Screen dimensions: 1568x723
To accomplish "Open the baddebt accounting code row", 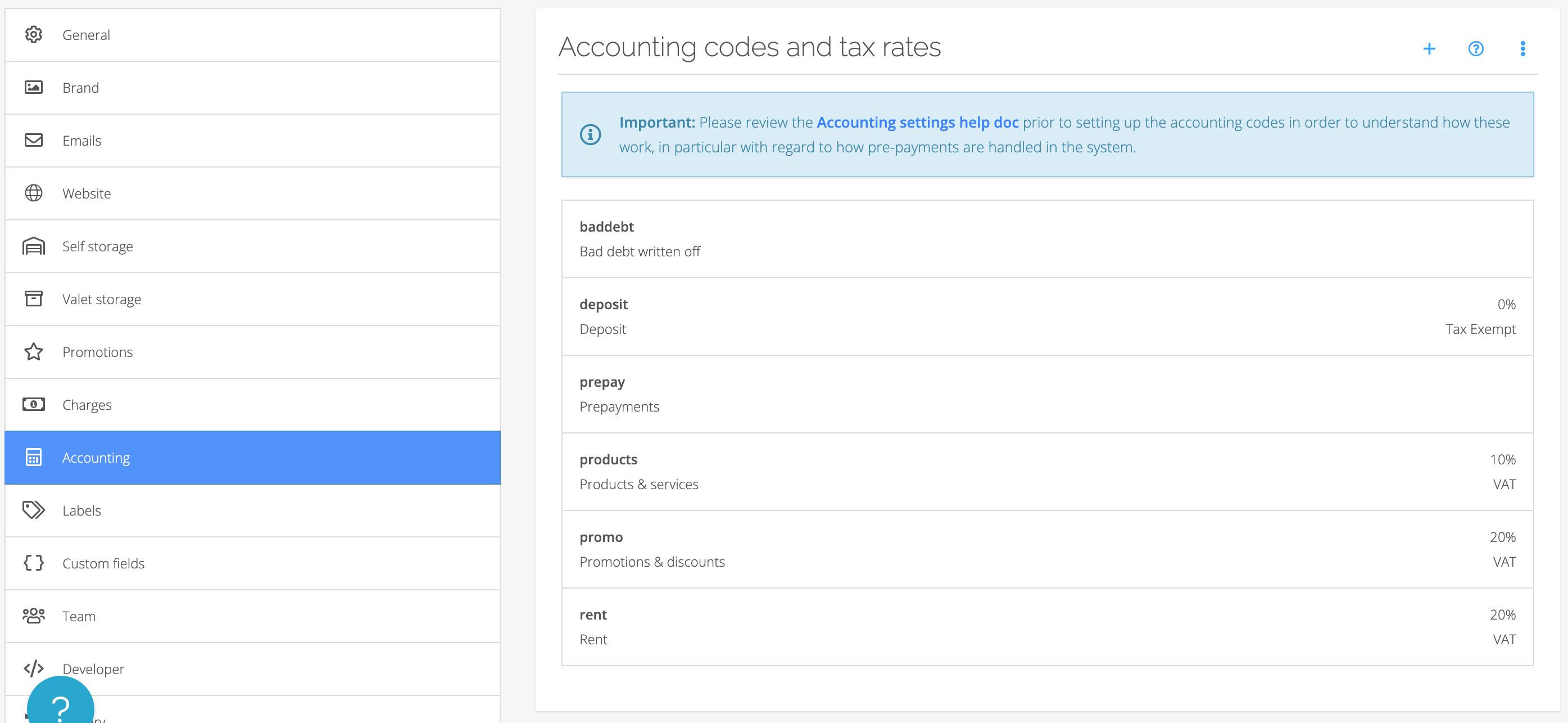I will pyautogui.click(x=1047, y=239).
